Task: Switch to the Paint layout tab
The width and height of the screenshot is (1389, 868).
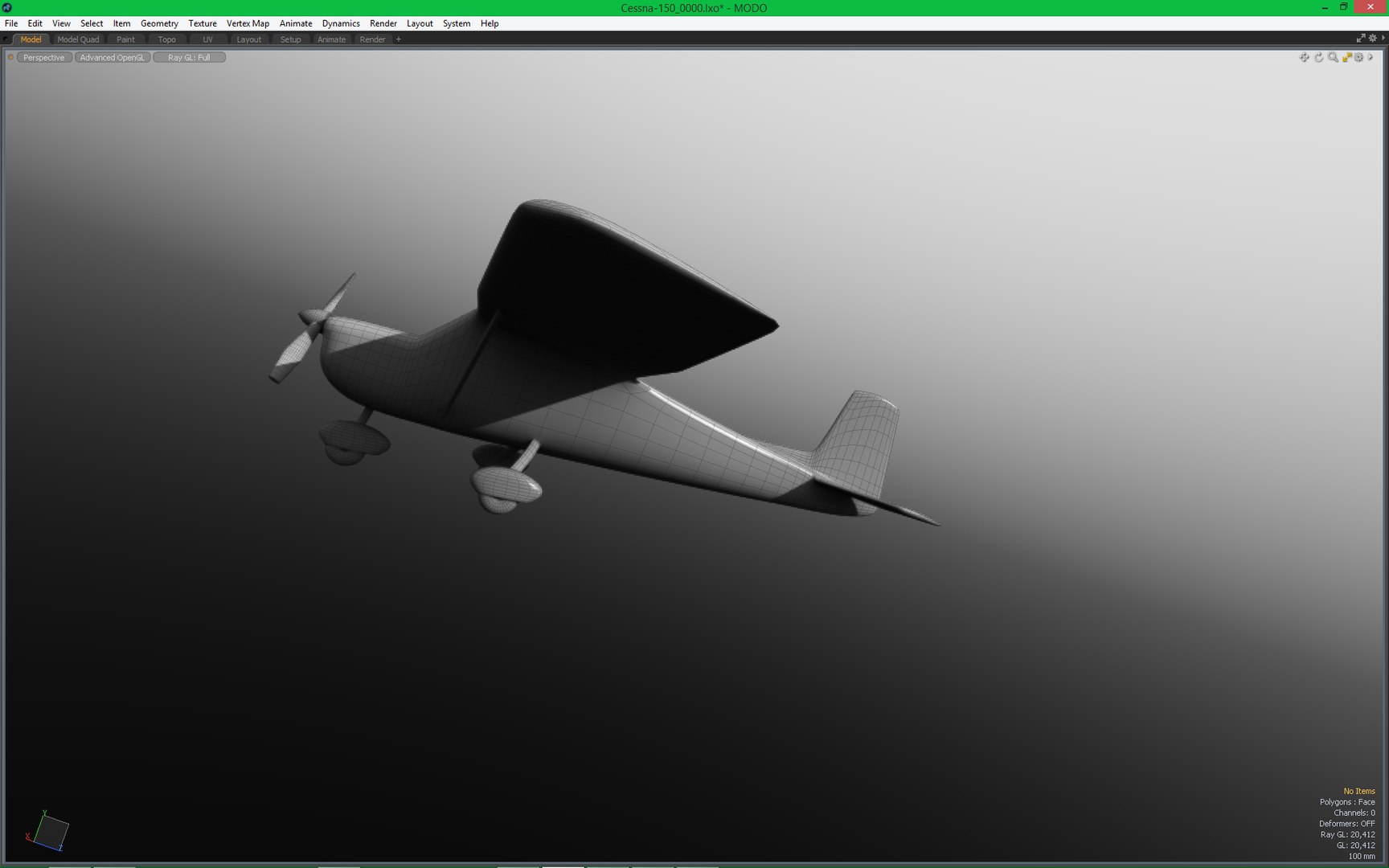Action: pos(125,39)
